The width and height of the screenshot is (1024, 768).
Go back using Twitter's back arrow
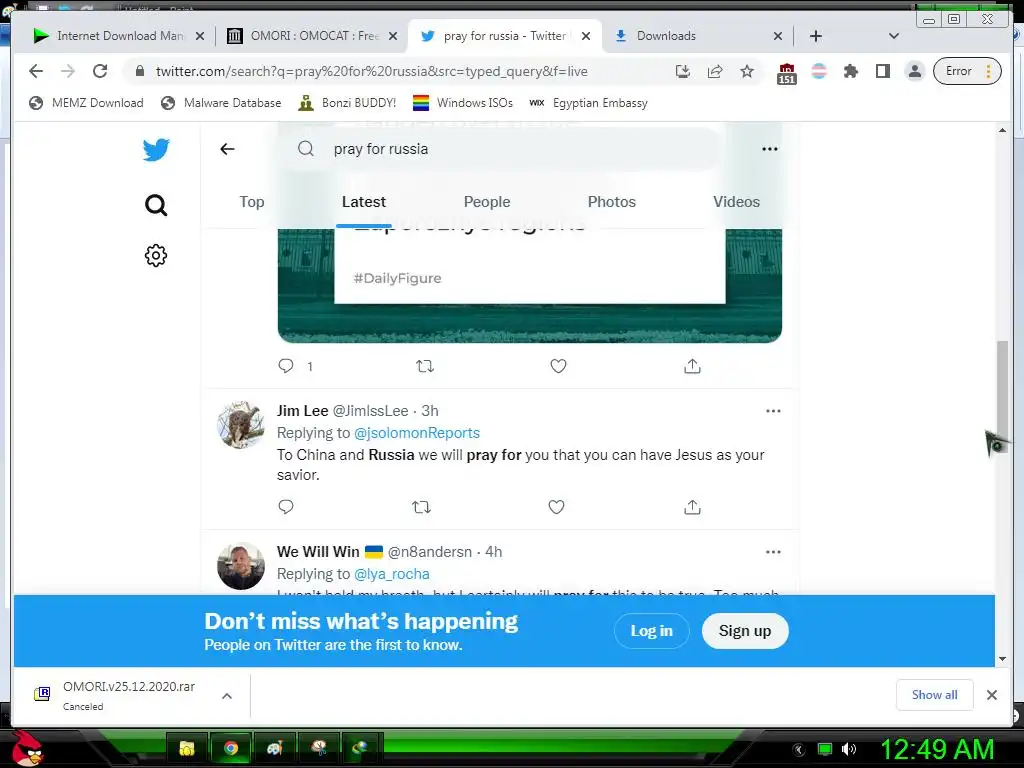[227, 149]
